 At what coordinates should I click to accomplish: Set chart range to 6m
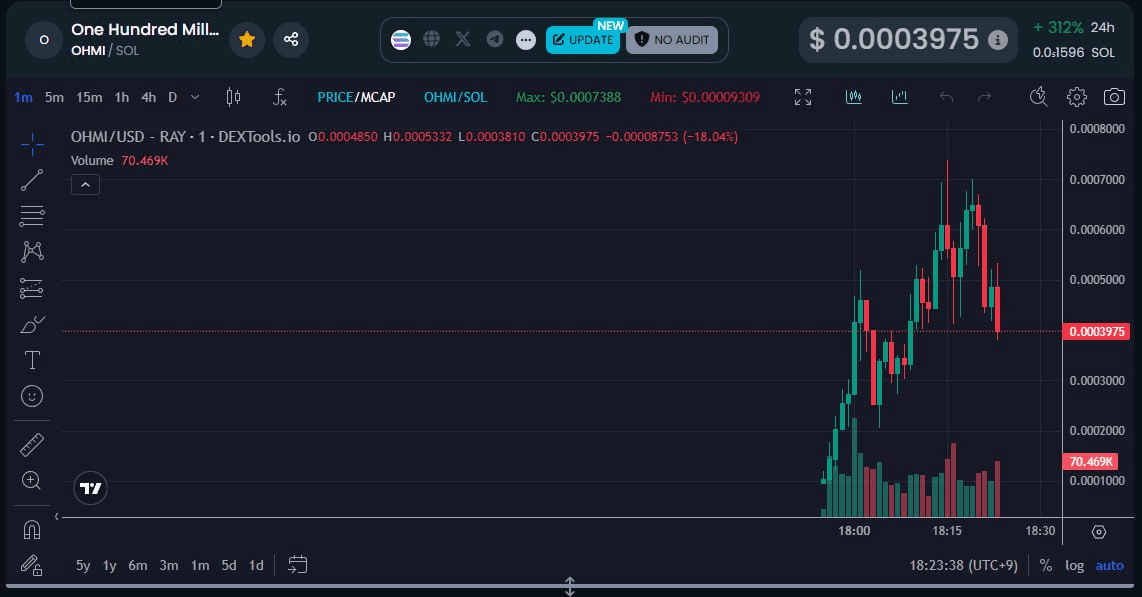click(138, 565)
